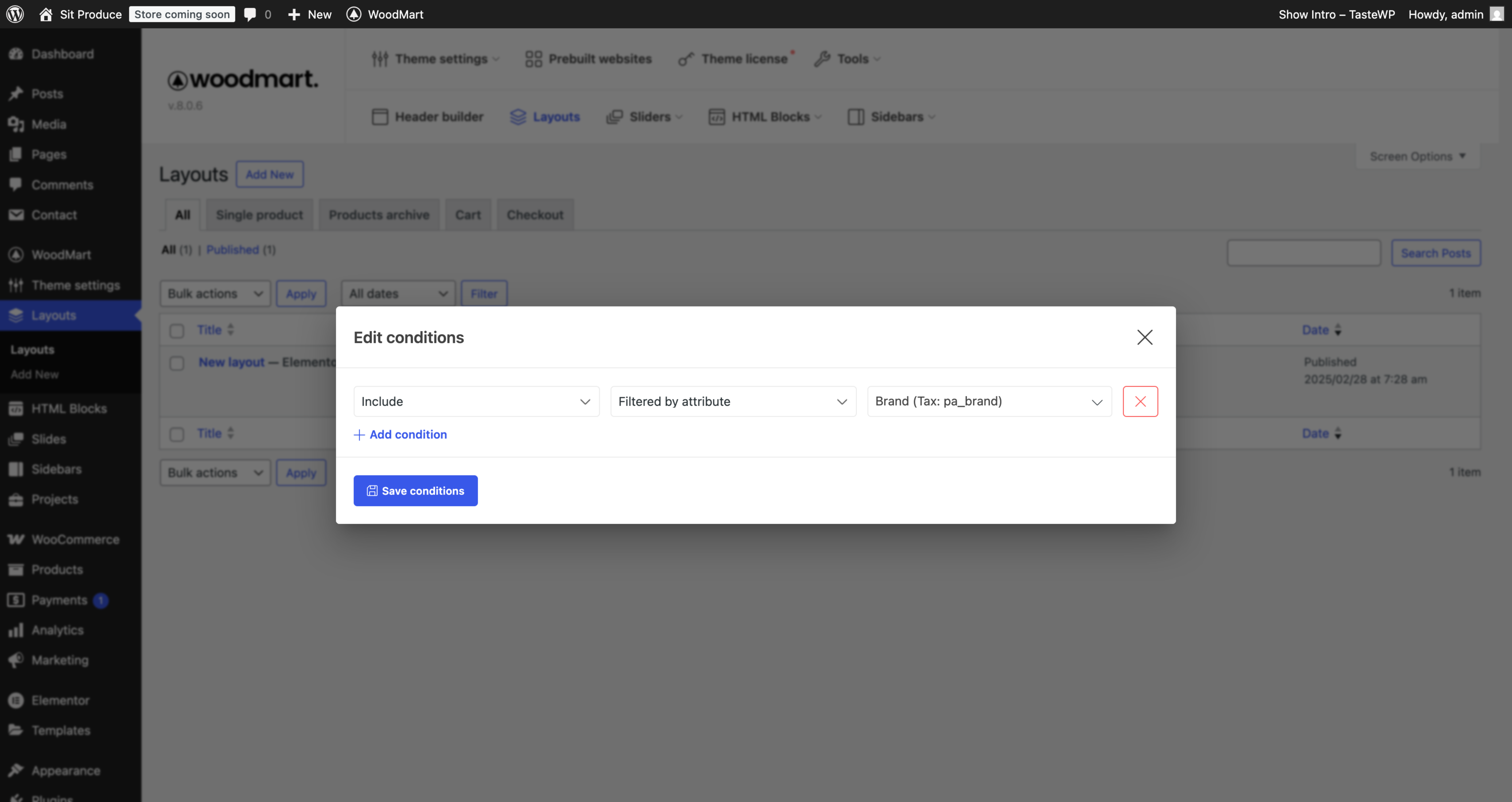1512x802 pixels.
Task: Remove the condition with red X button
Action: coord(1140,402)
